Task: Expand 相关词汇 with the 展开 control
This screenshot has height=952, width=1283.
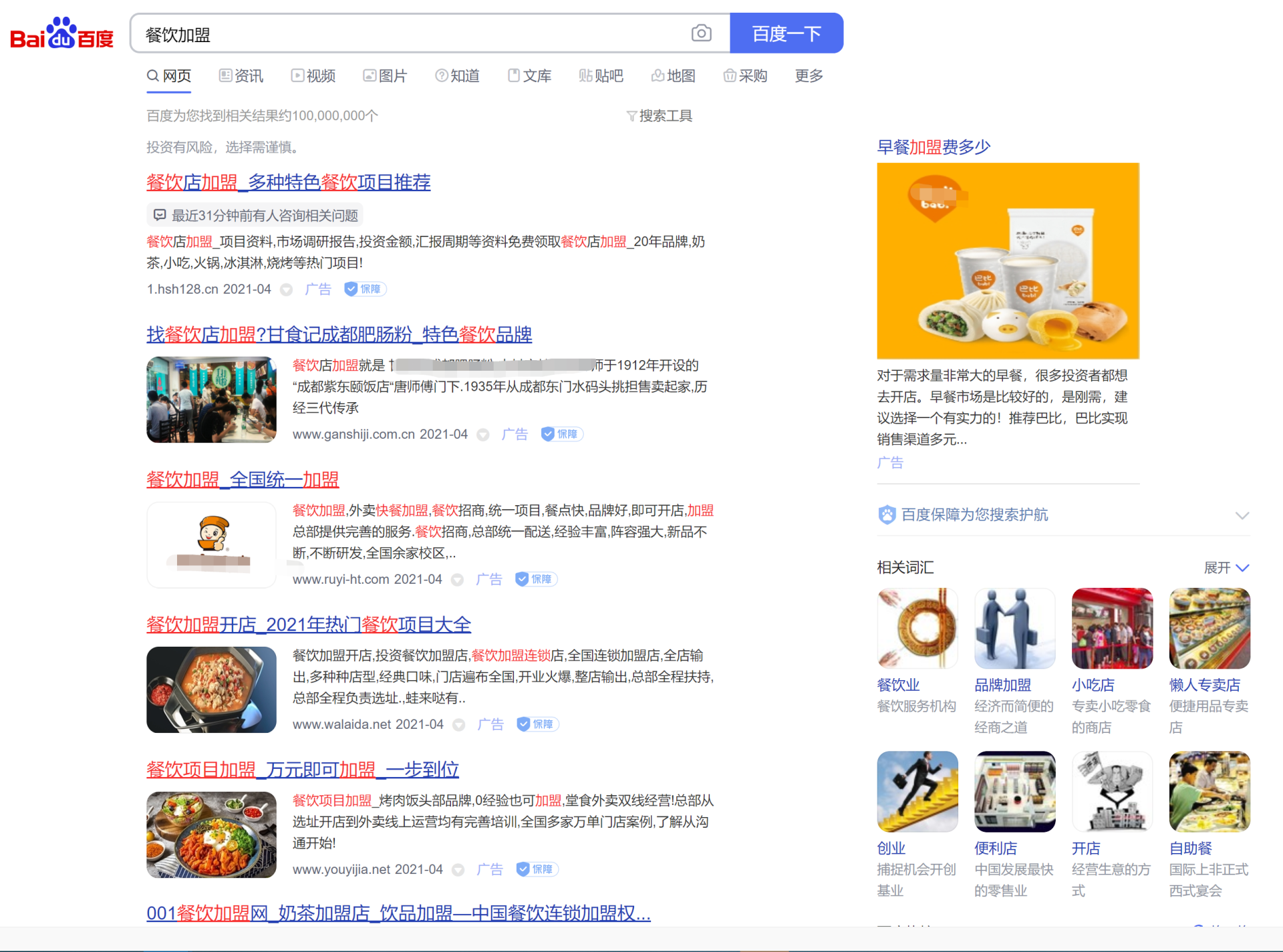Action: pyautogui.click(x=1226, y=568)
